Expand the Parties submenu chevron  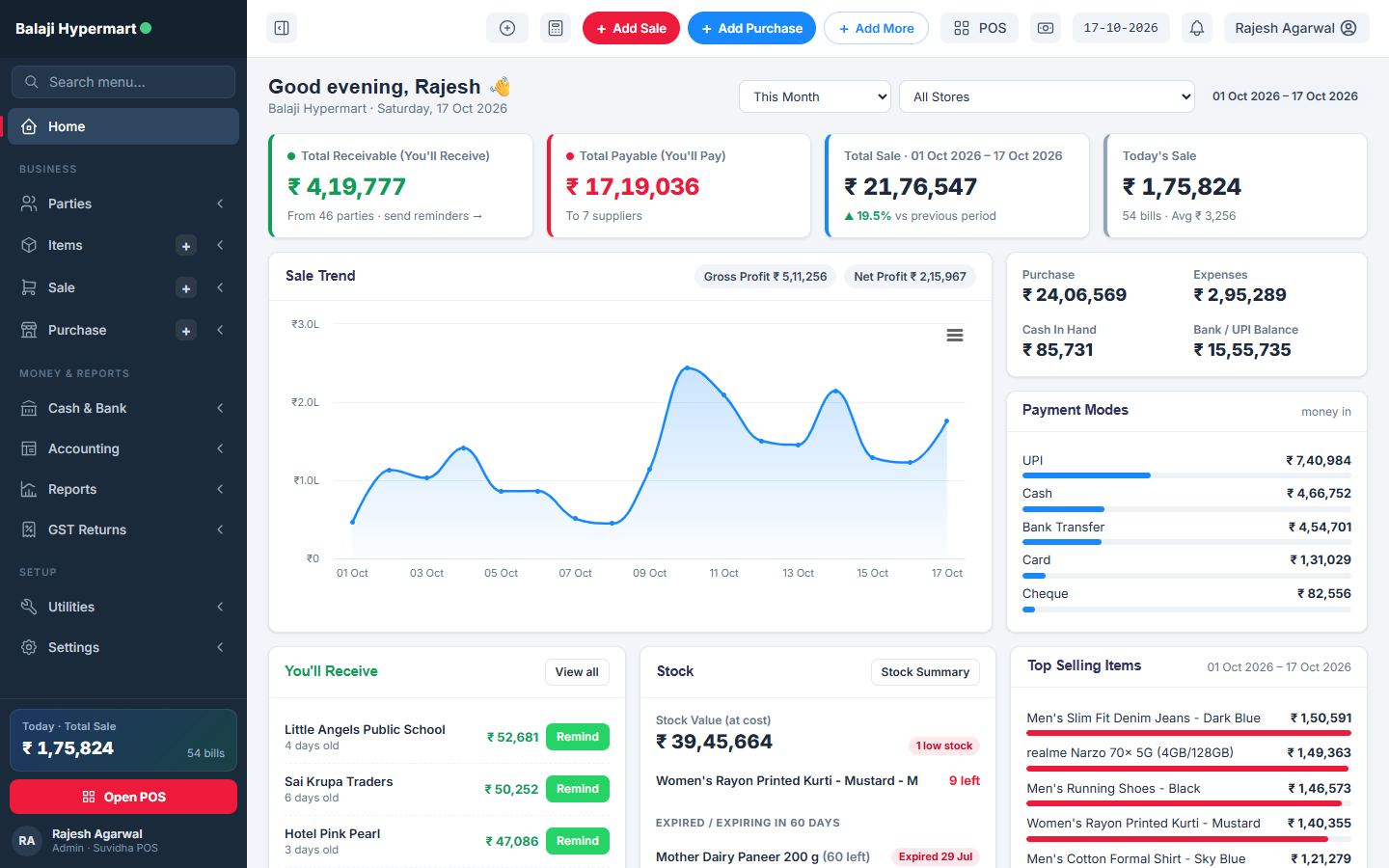coord(220,203)
